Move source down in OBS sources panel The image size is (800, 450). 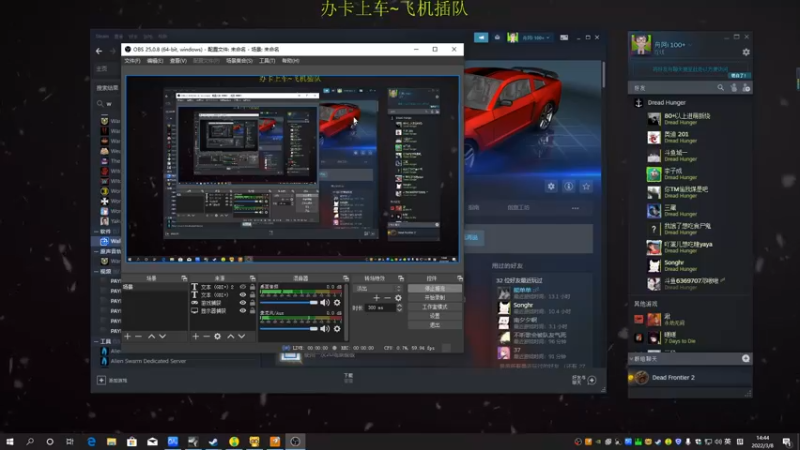(x=241, y=337)
